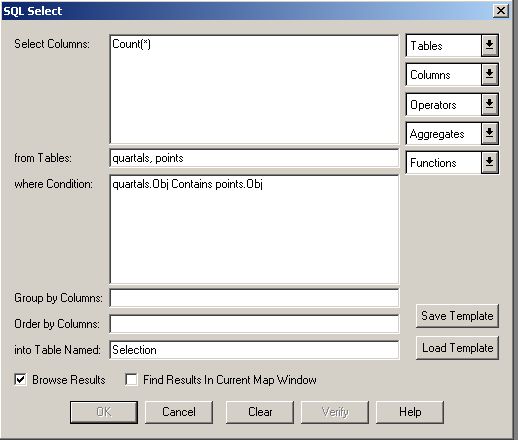
Task: Open the Tables dropdown arrow
Action: [489, 45]
